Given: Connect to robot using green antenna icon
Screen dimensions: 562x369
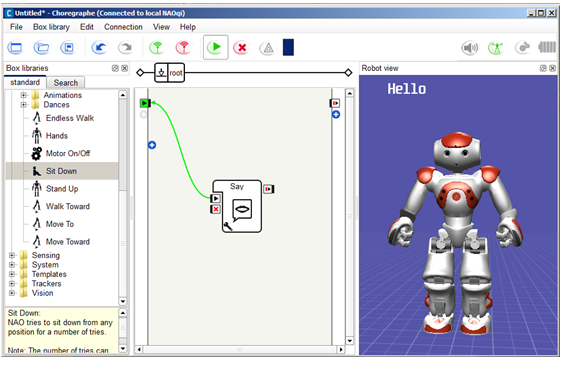Looking at the screenshot, I should [x=157, y=48].
